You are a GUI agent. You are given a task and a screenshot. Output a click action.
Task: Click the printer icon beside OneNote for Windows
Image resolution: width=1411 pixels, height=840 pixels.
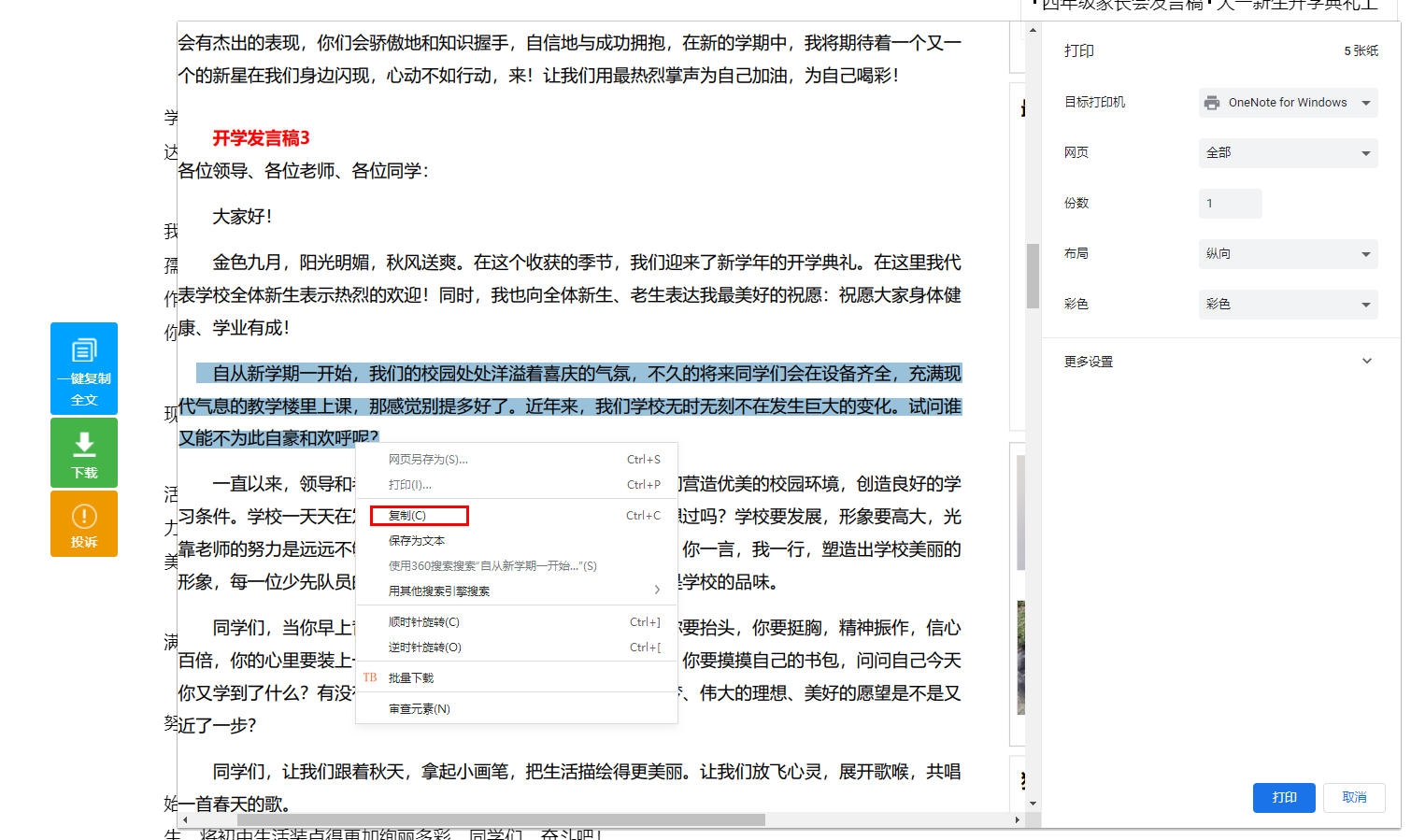[x=1212, y=103]
